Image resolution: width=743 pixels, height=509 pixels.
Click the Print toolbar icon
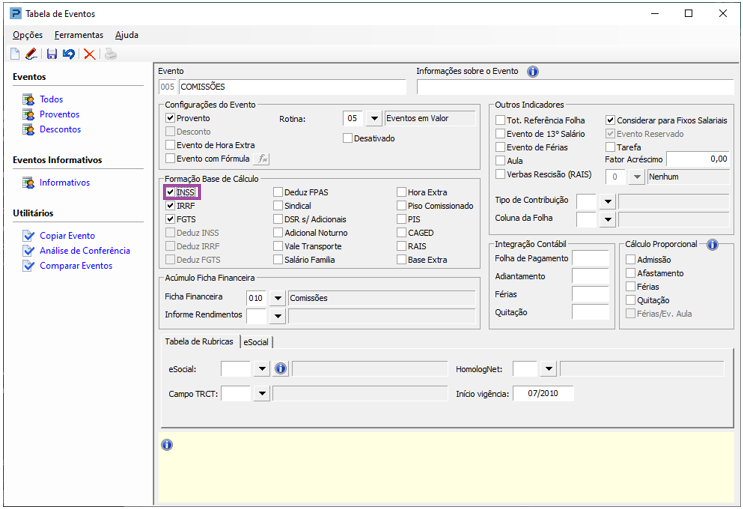pos(110,54)
